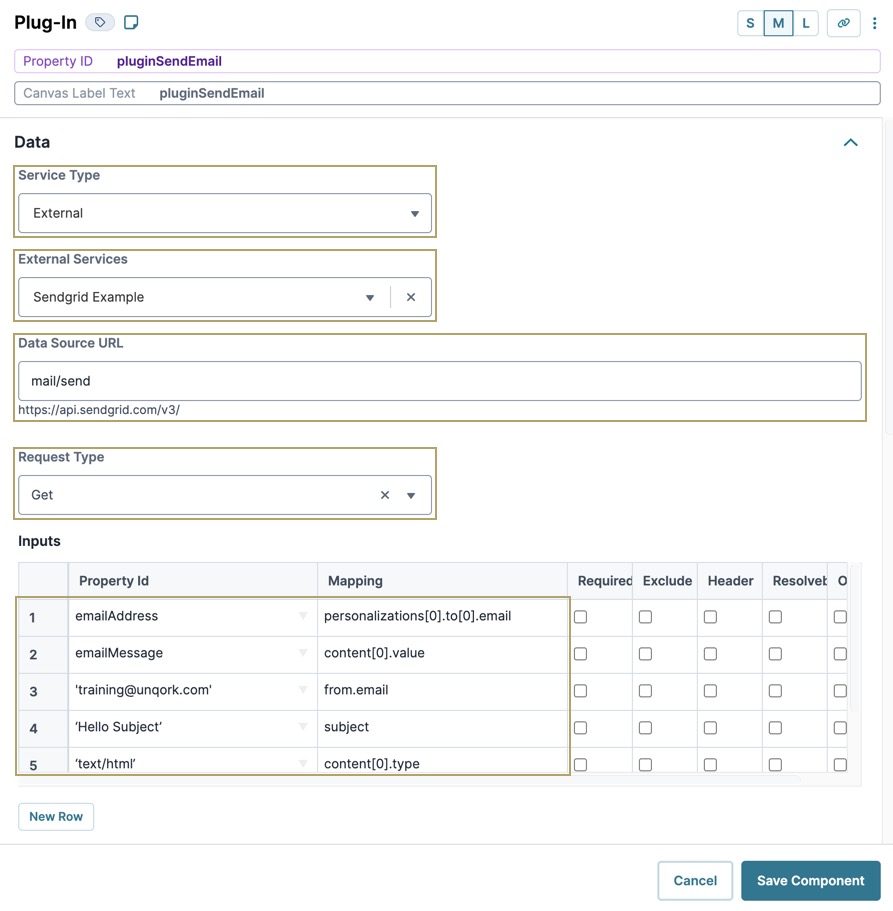Screen dimensions: 893x911
Task: Open the three-dot more options menu
Action: coord(874,23)
